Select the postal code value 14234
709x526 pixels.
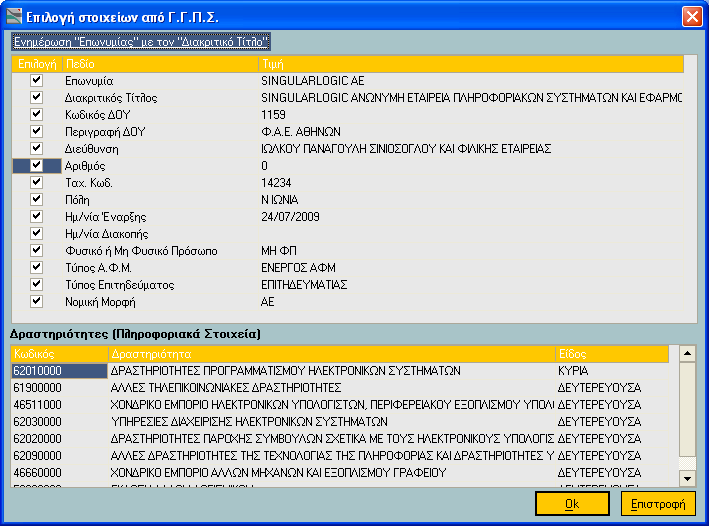point(276,183)
